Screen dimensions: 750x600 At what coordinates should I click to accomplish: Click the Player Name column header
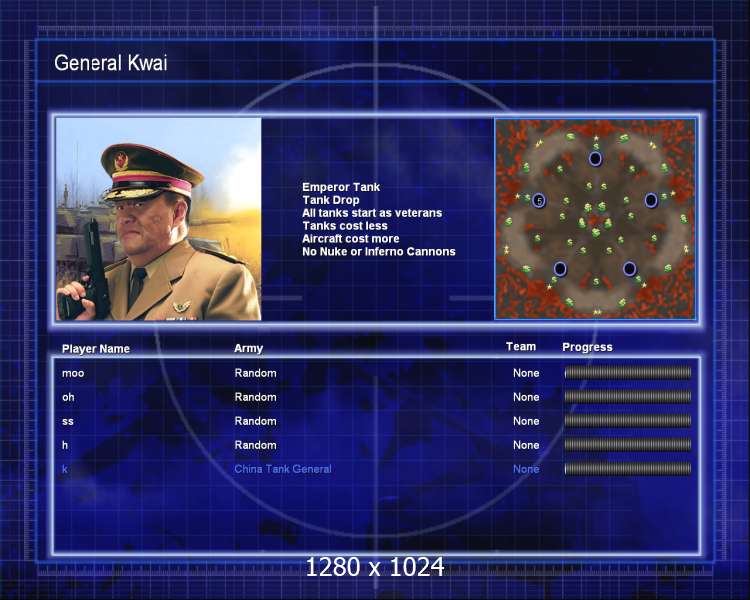coord(96,349)
